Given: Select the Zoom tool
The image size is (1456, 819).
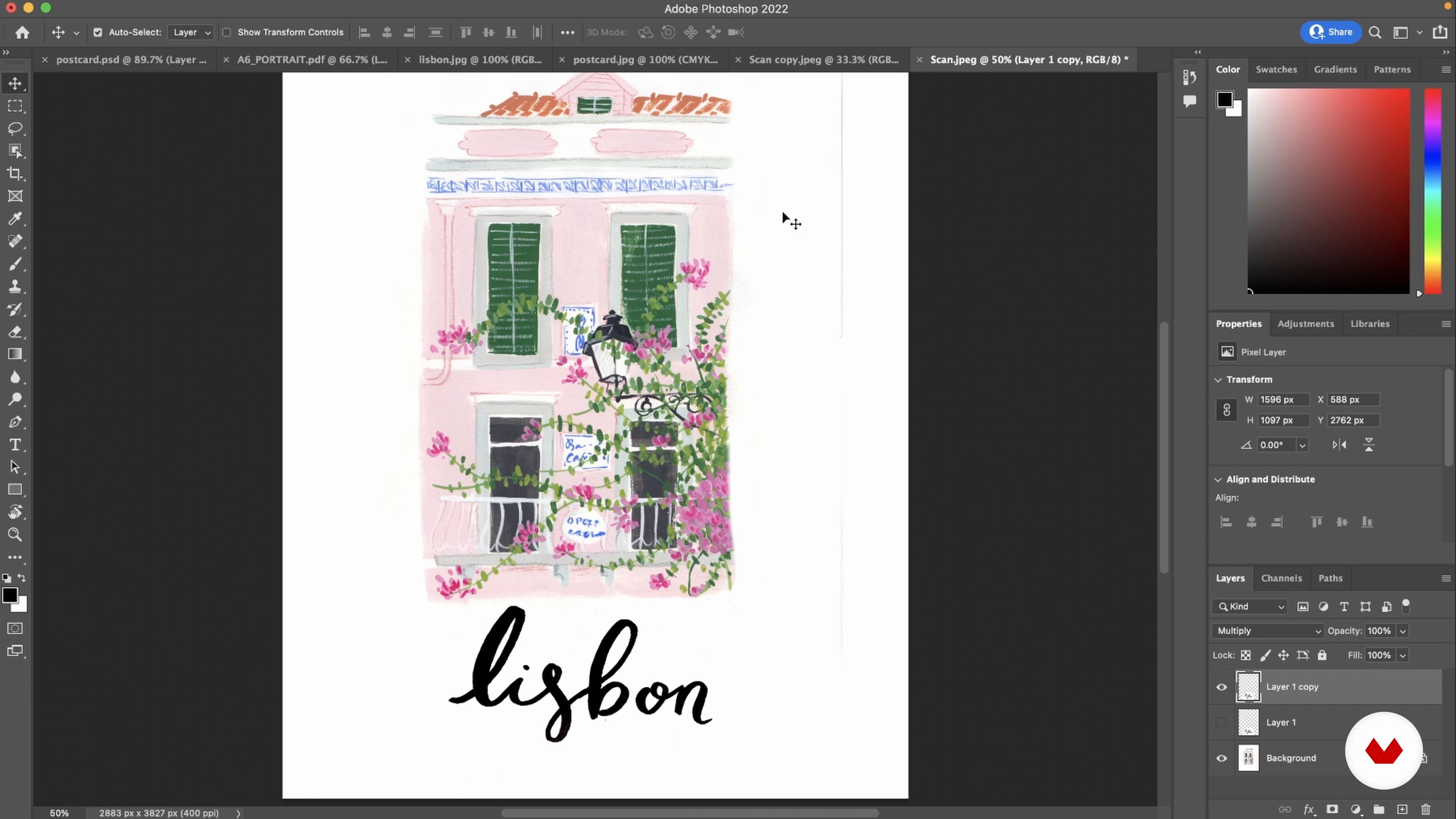Looking at the screenshot, I should [15, 535].
